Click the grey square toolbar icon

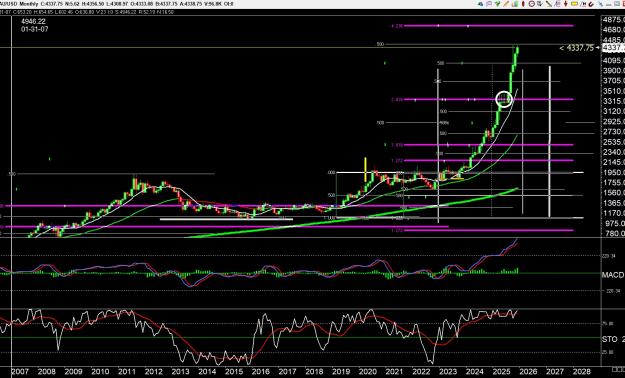pos(617,4)
